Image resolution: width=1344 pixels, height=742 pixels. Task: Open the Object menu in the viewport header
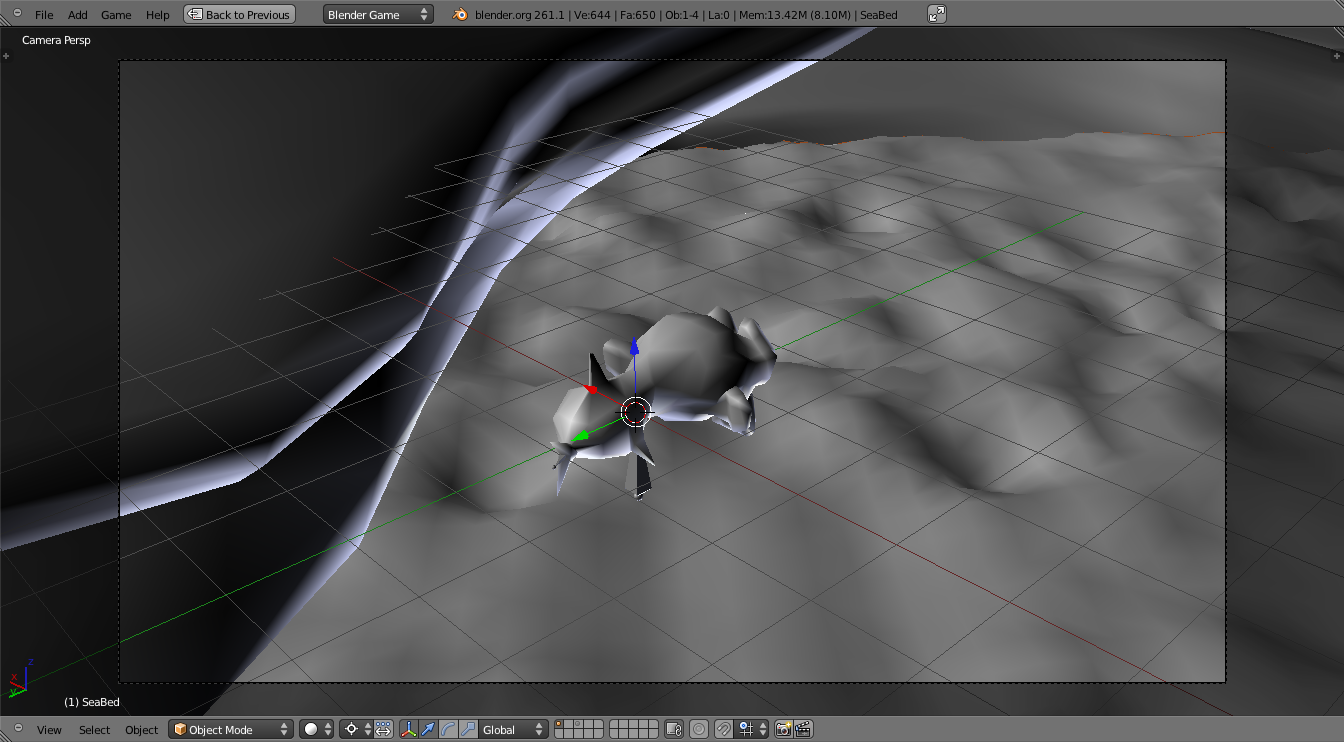pyautogui.click(x=141, y=730)
